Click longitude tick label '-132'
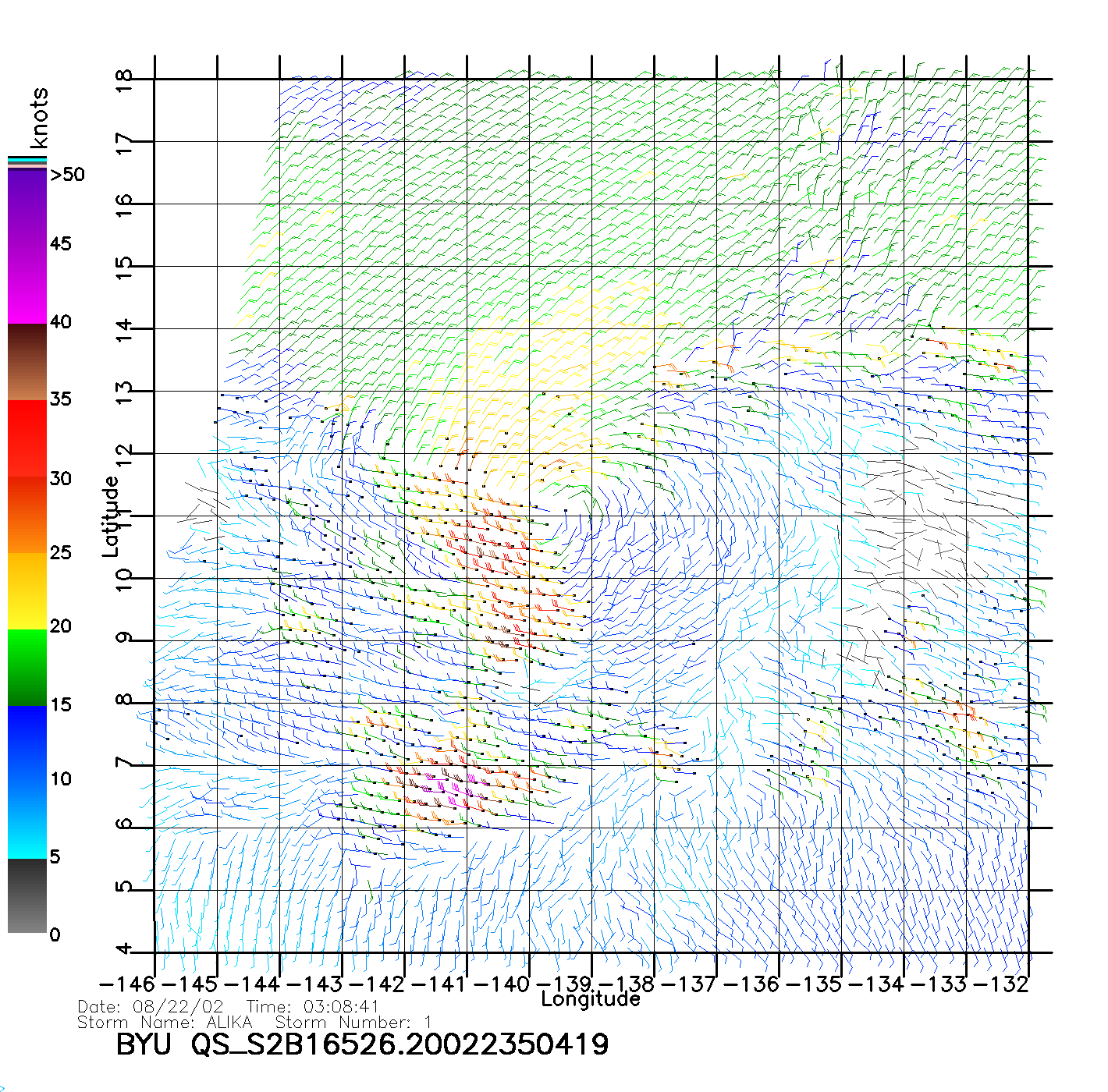1108x1092 pixels. (x=1001, y=984)
